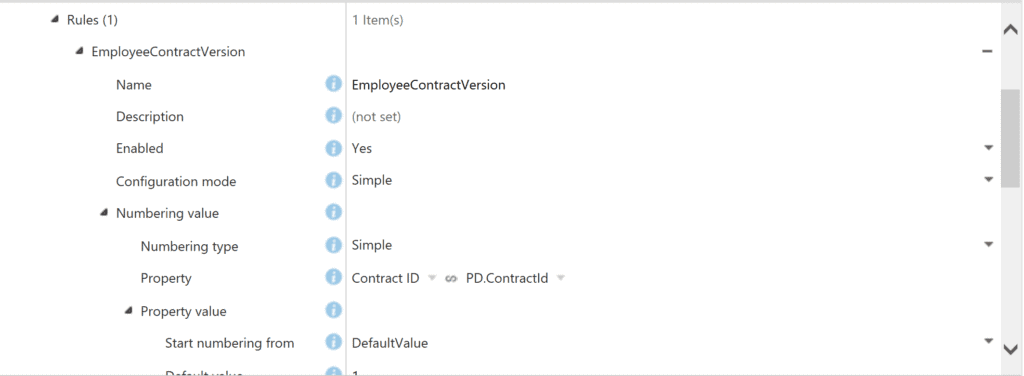This screenshot has width=1024, height=376.
Task: Click the info icon beside Property value
Action: point(334,309)
